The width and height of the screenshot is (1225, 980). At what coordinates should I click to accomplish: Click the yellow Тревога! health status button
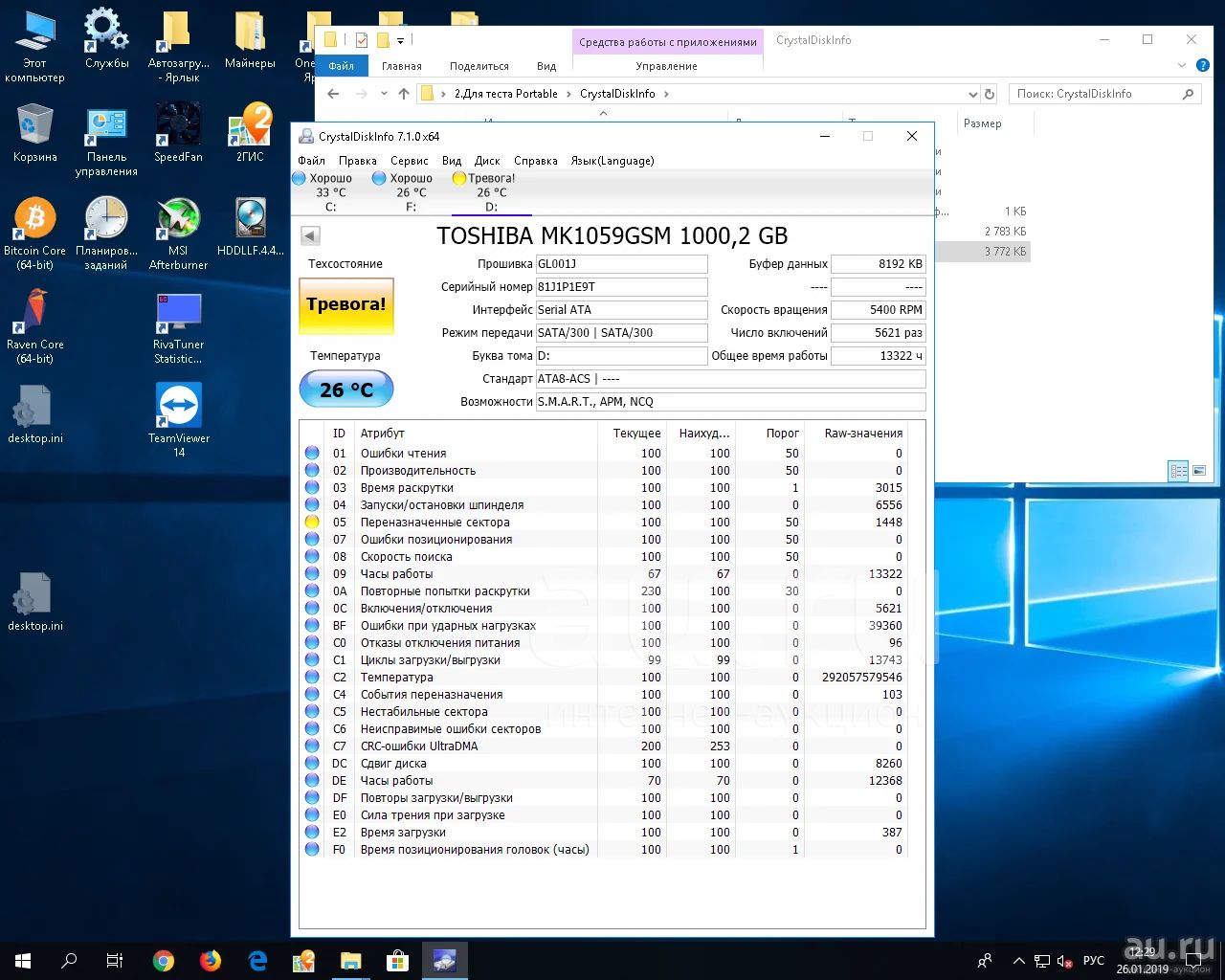point(346,305)
